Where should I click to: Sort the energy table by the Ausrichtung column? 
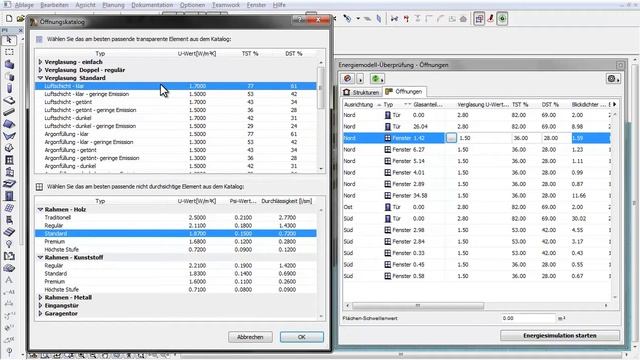tap(358, 104)
